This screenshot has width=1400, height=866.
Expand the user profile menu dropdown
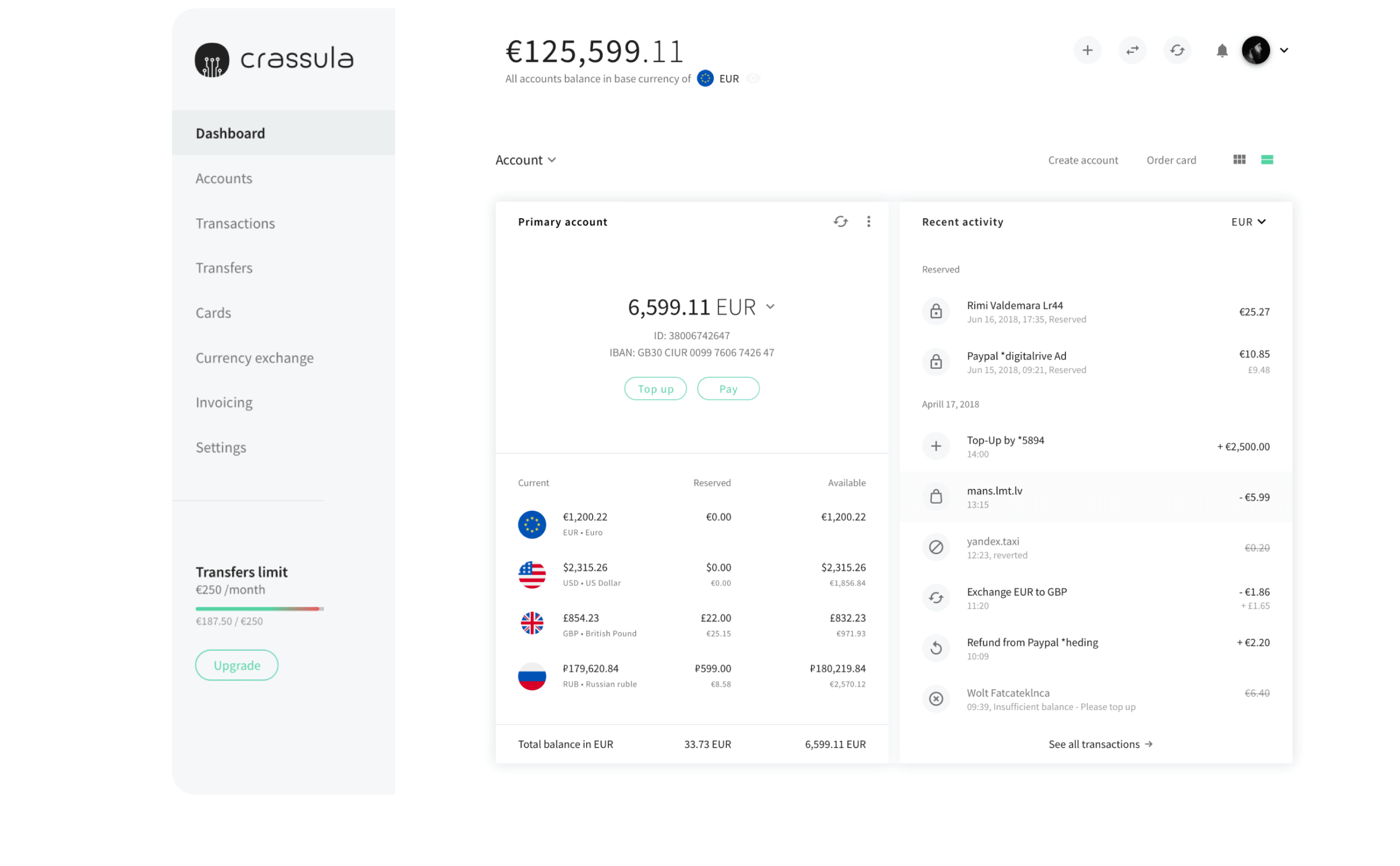1284,50
